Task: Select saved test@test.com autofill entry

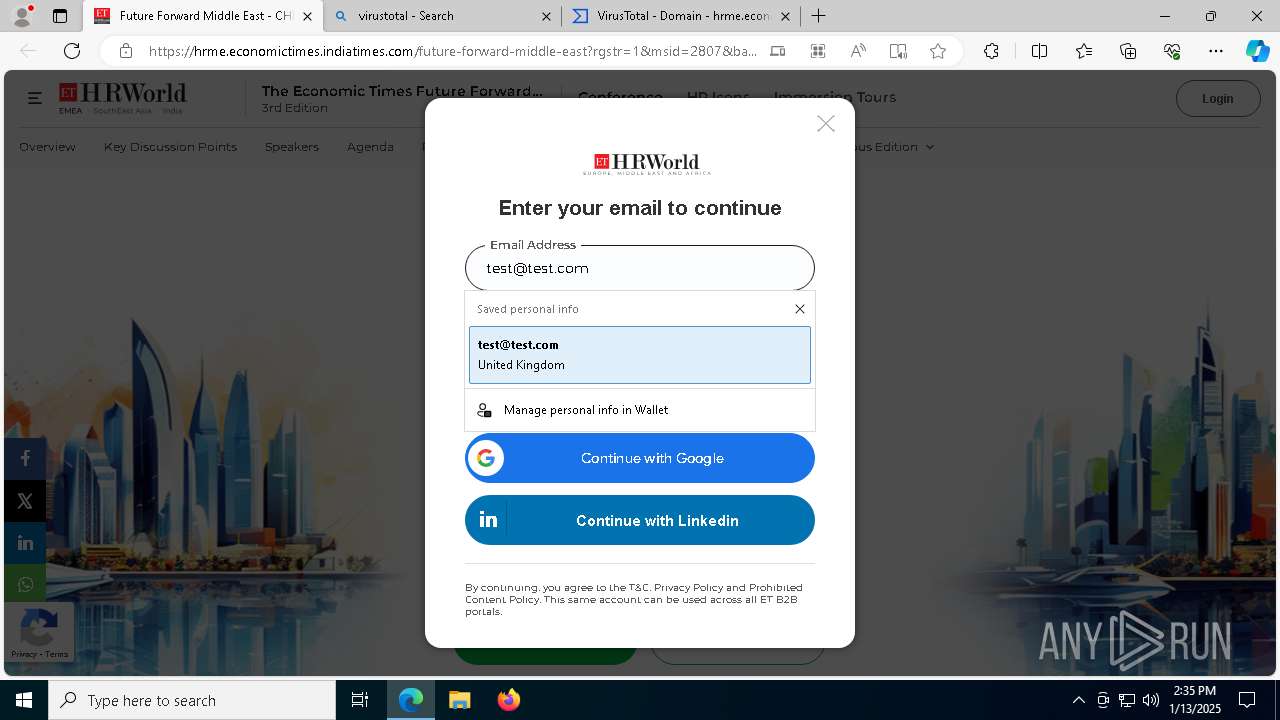Action: coord(640,355)
